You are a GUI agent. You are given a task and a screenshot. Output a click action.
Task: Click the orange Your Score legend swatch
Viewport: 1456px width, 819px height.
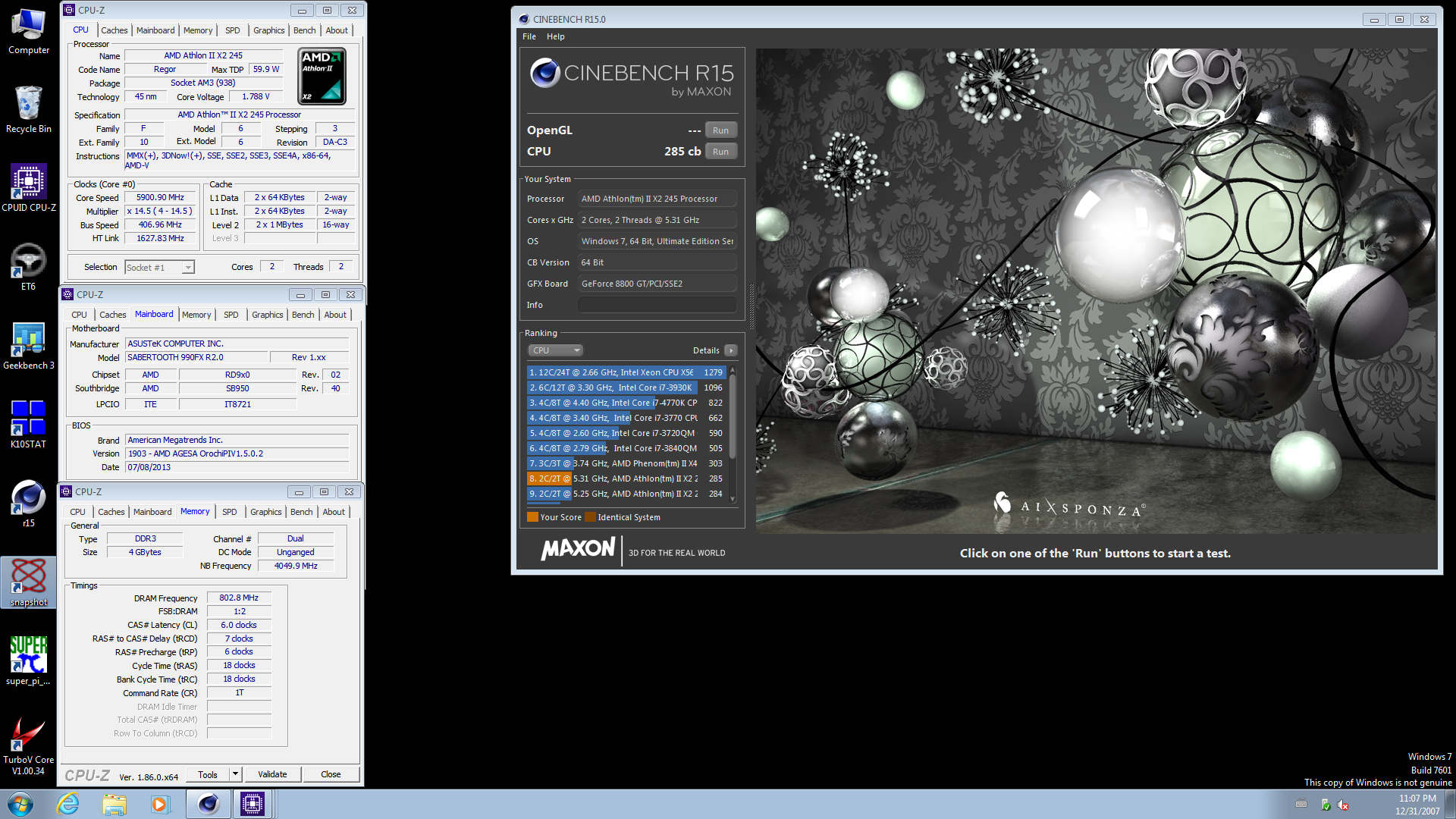tap(532, 517)
